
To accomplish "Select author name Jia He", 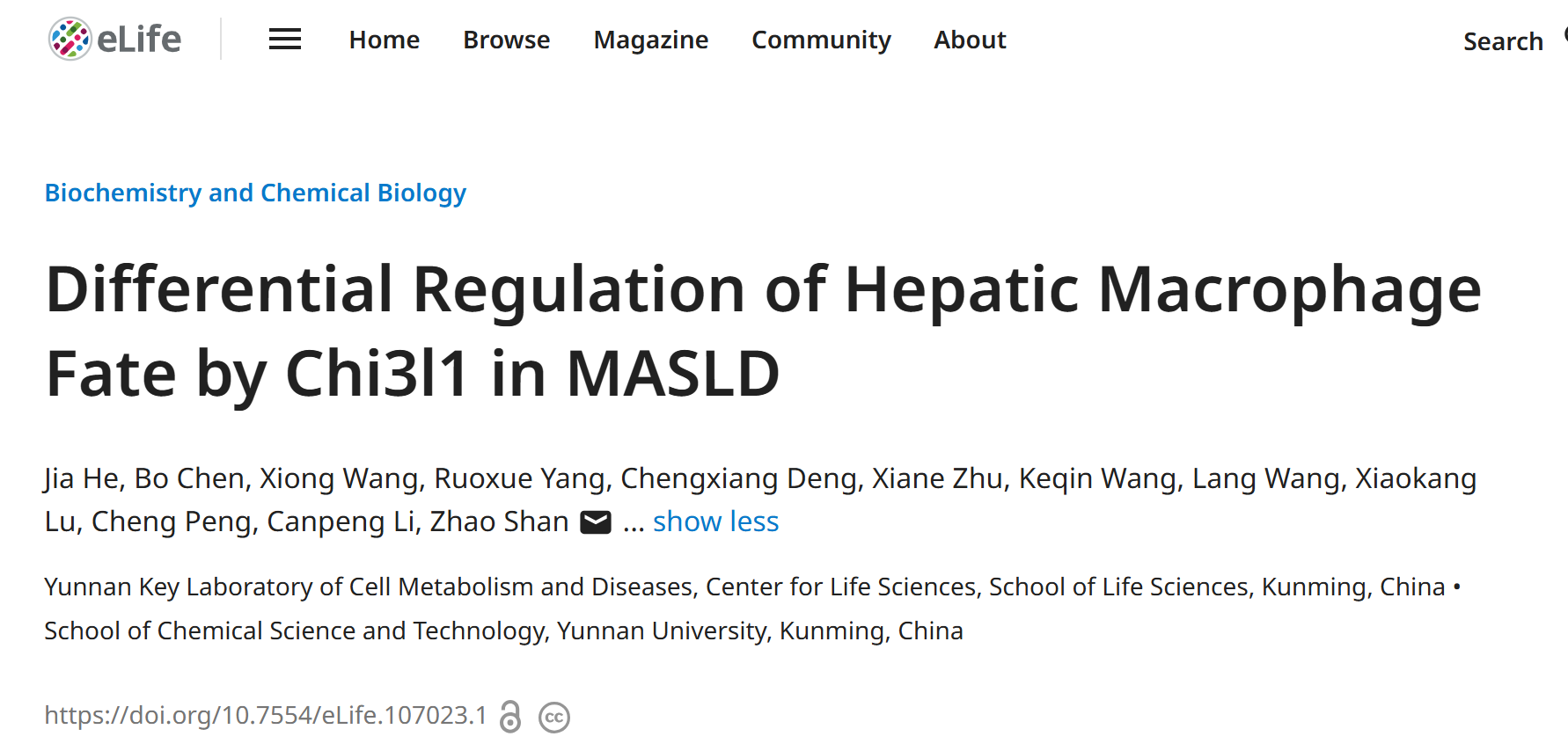I will [82, 478].
